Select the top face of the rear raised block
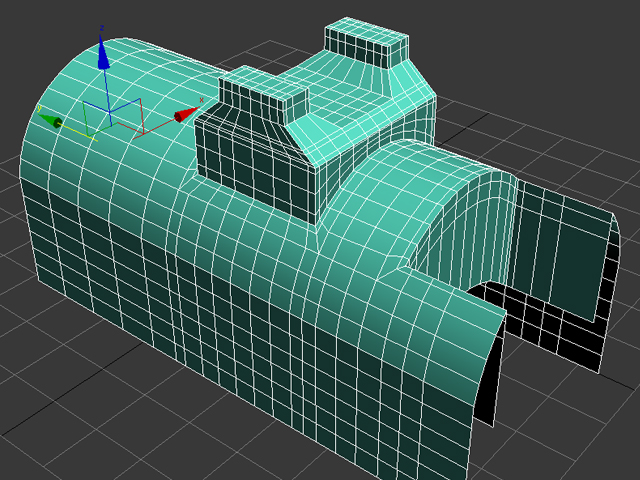This screenshot has height=480, width=640. 365,40
